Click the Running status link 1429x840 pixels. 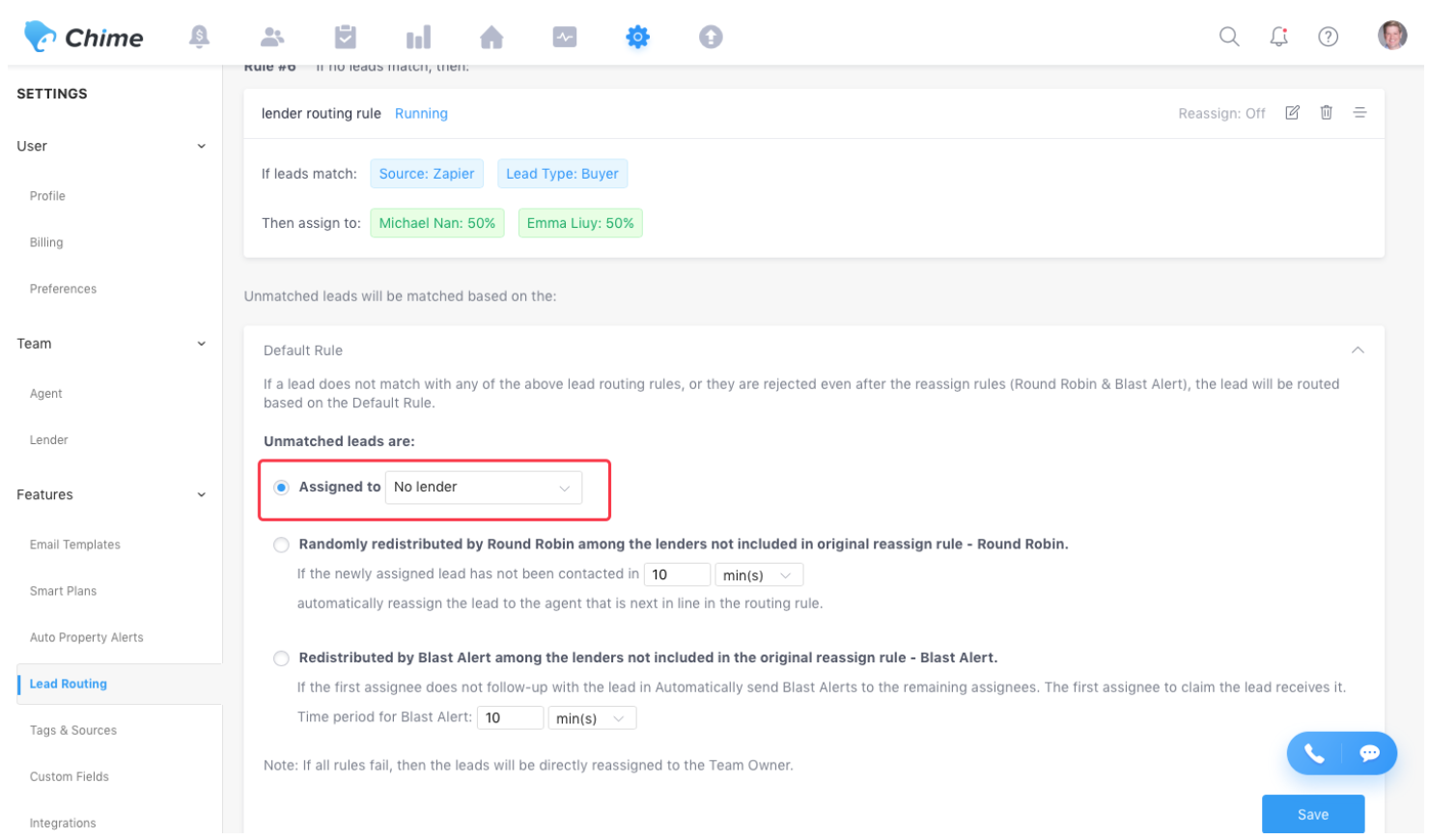pos(421,114)
